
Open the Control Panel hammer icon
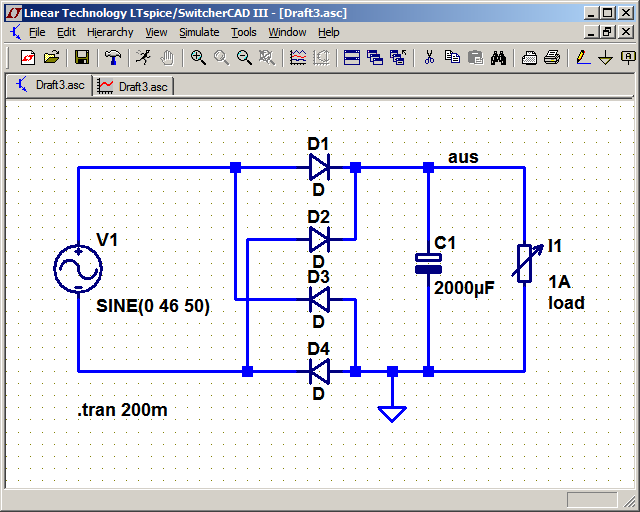tap(113, 58)
